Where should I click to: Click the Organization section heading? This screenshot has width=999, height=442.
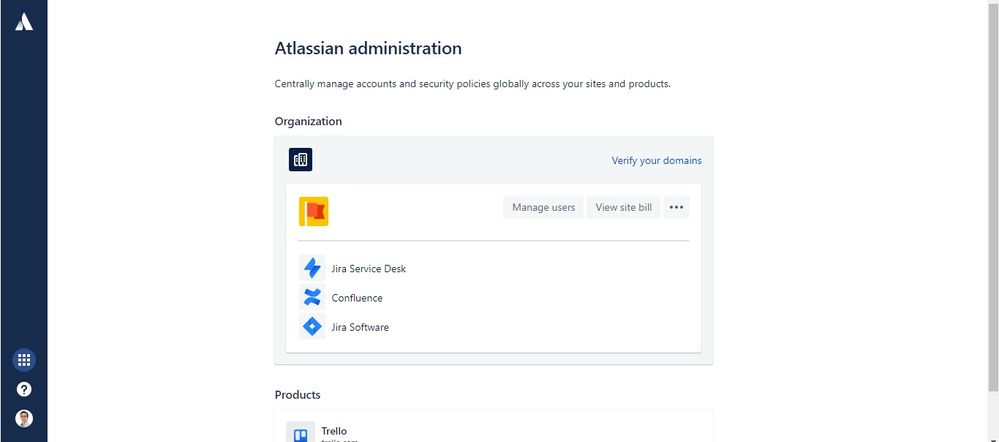pos(308,121)
